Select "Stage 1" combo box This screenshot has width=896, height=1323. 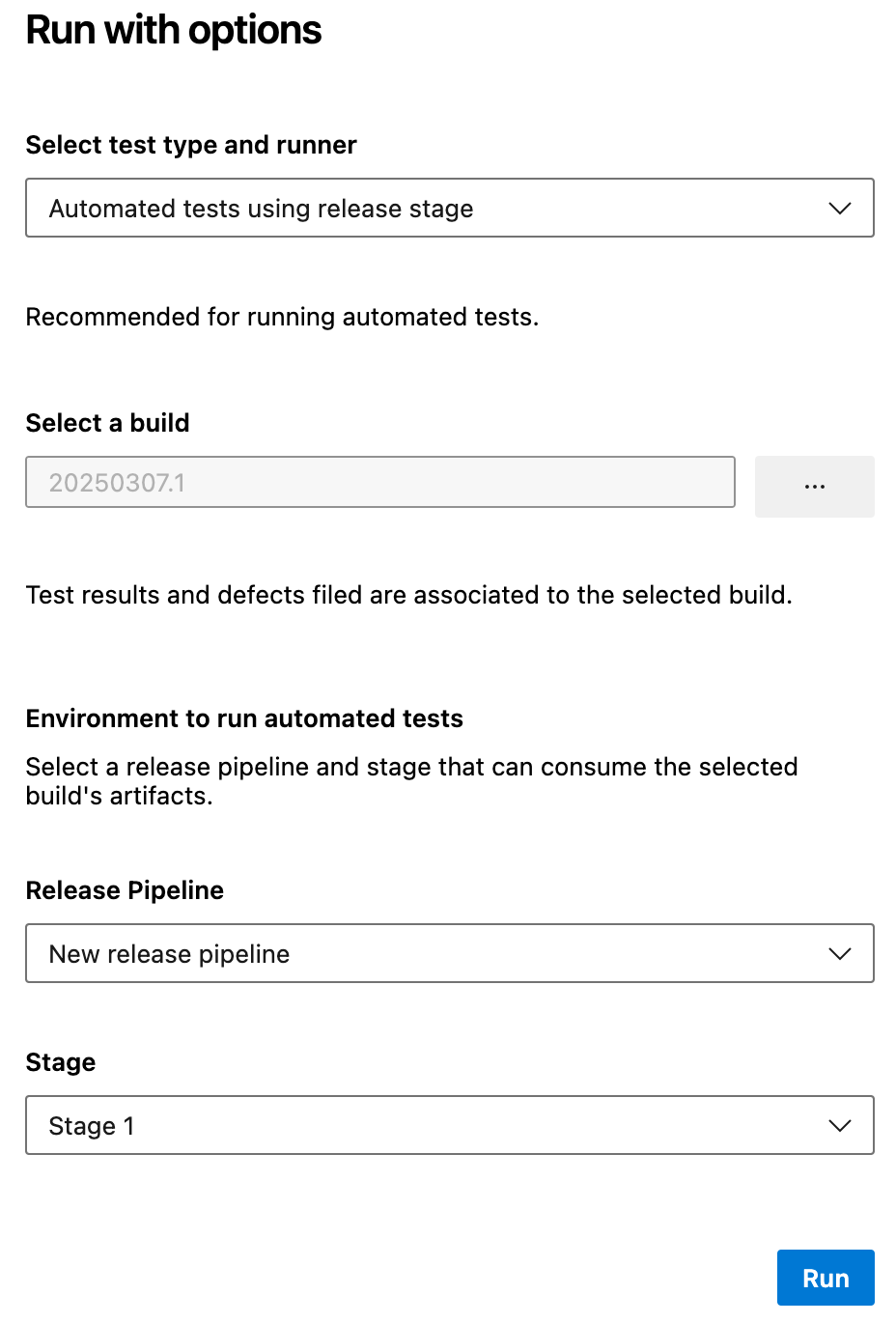point(449,1125)
